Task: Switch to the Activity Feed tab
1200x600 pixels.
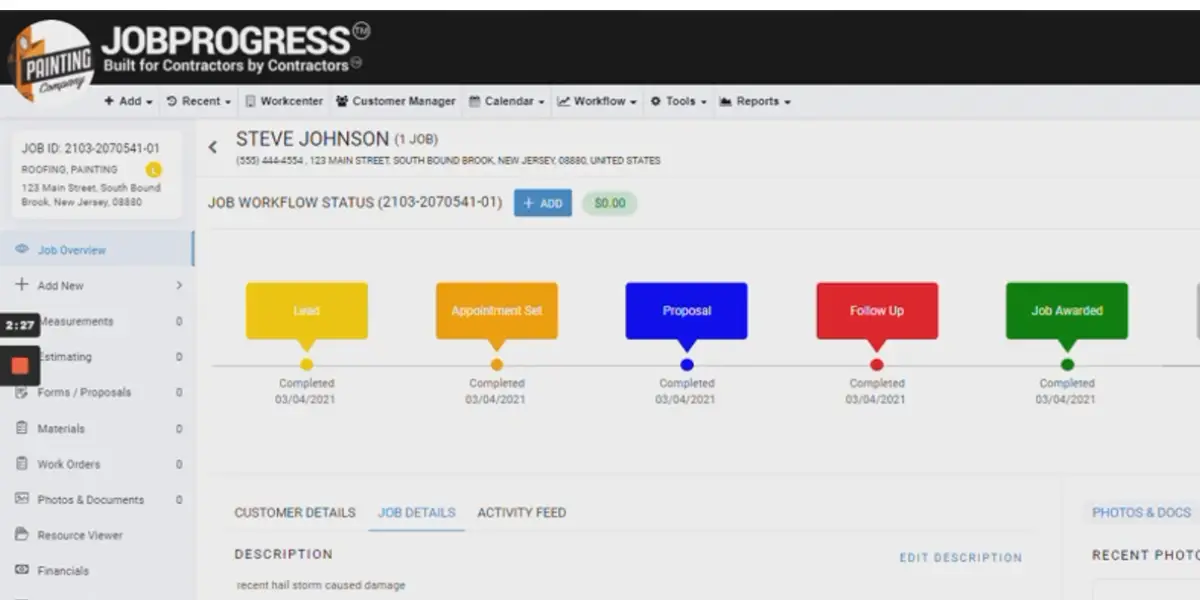Action: [x=521, y=513]
